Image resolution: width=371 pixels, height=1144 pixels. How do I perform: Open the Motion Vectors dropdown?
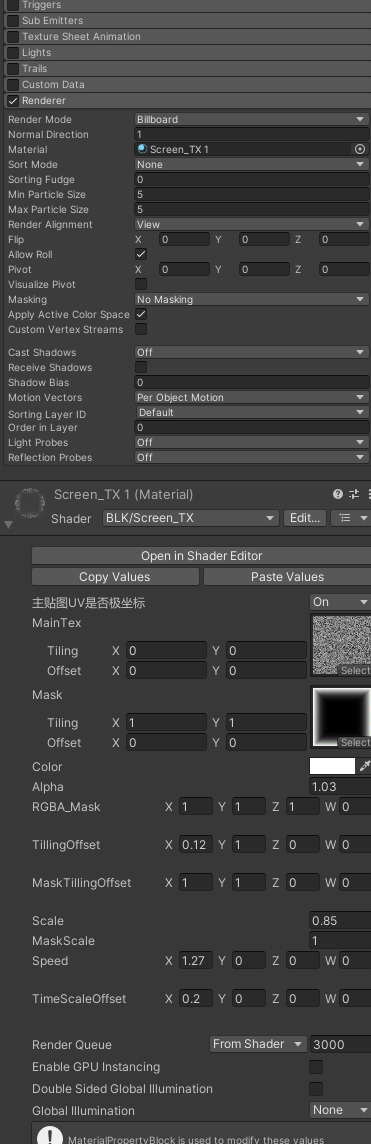(251, 398)
